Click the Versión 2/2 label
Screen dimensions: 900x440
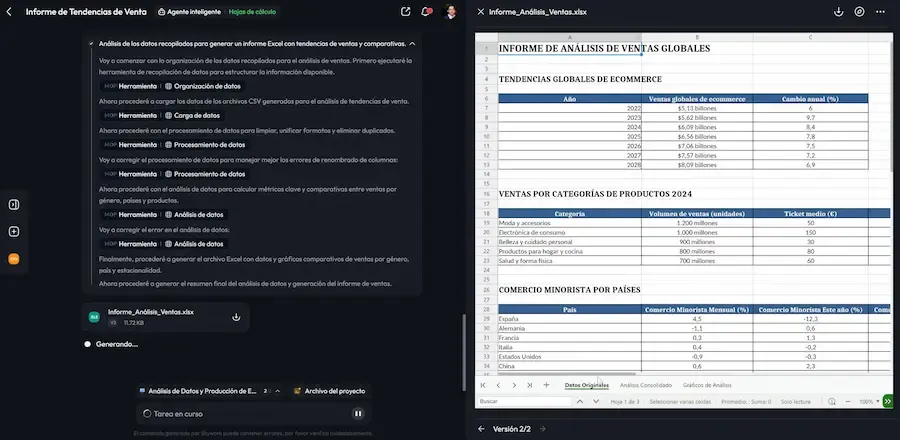(512, 429)
